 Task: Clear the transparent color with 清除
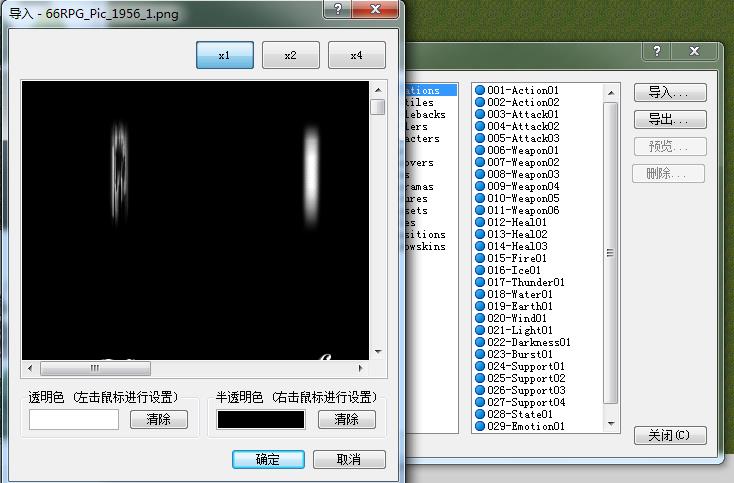[159, 419]
